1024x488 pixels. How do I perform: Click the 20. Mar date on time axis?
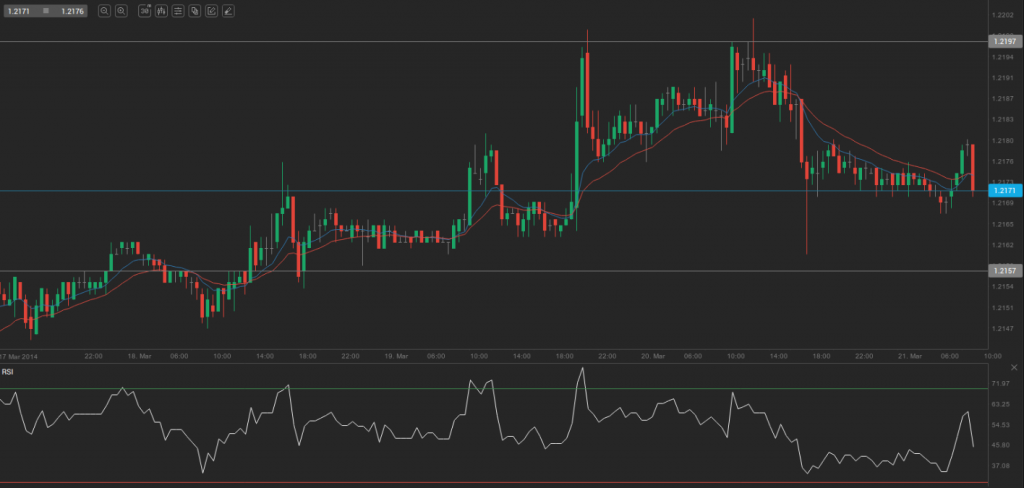[650, 356]
